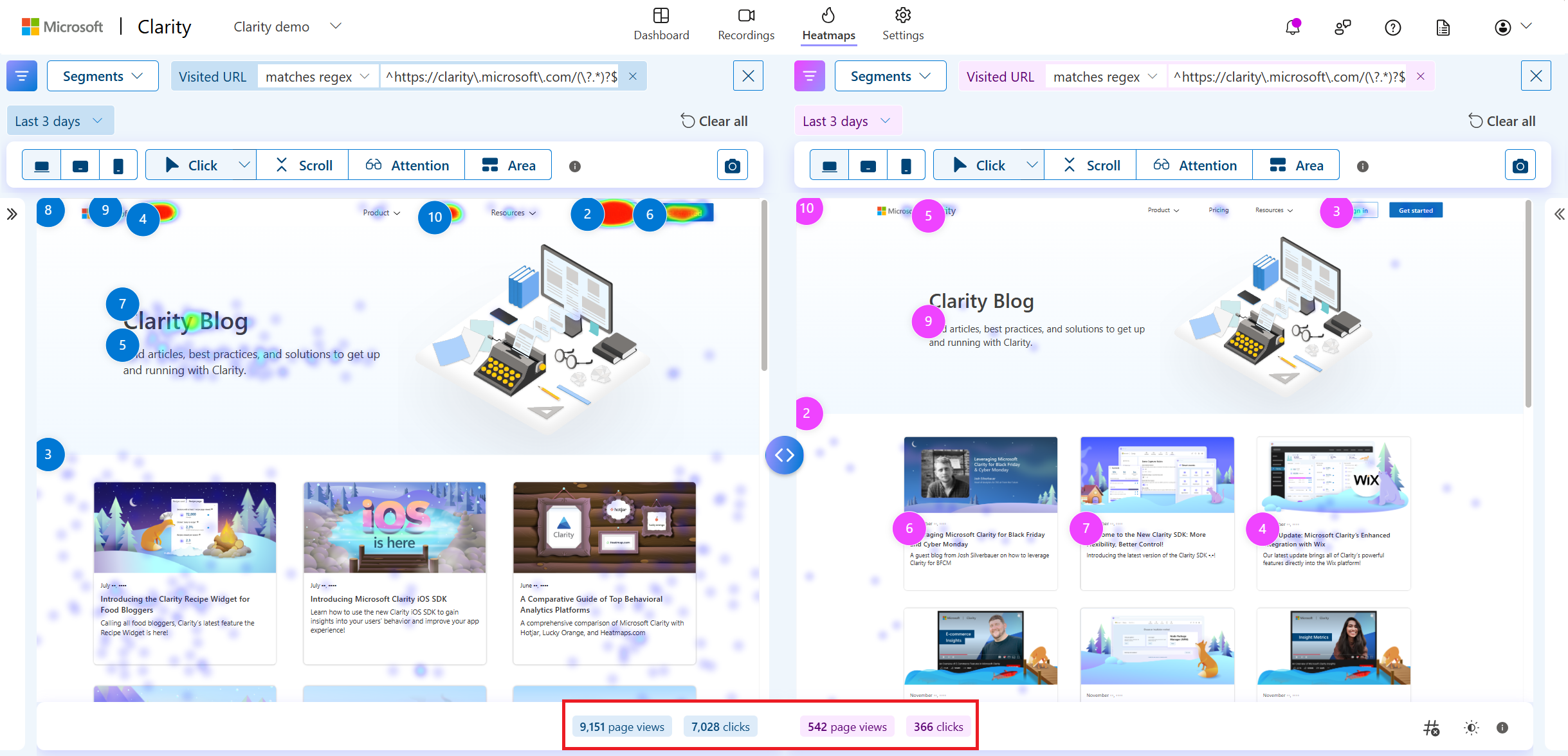Change left Last 3 days date range

click(60, 121)
